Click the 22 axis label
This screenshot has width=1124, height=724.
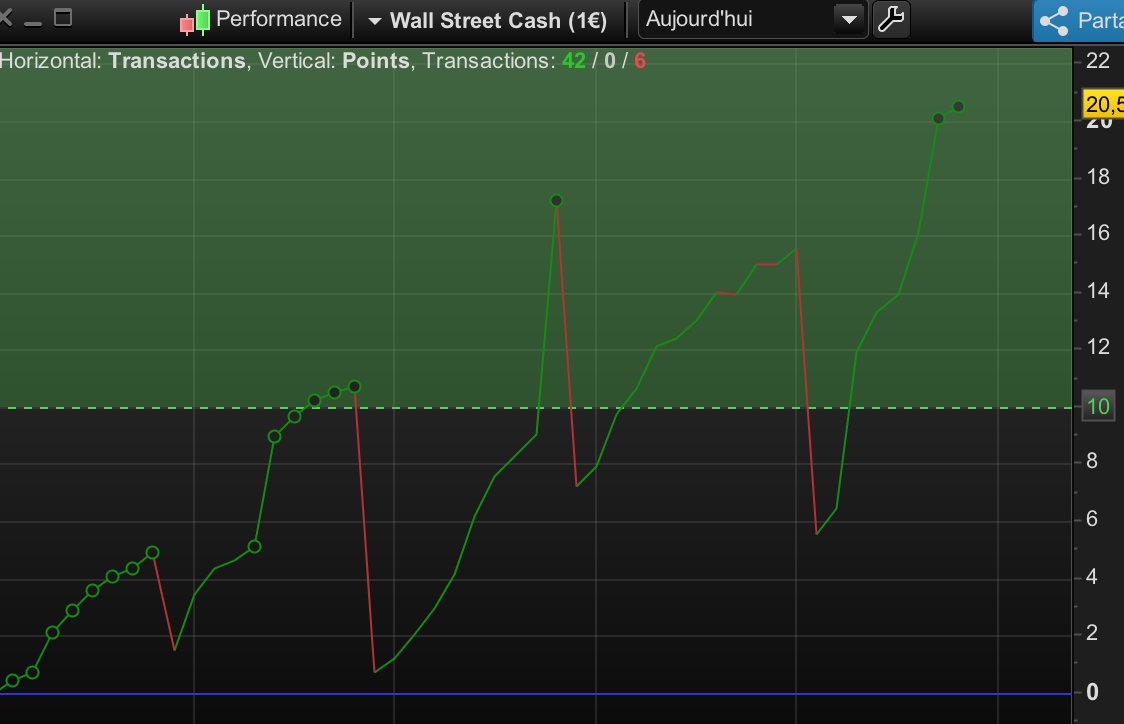[1097, 61]
